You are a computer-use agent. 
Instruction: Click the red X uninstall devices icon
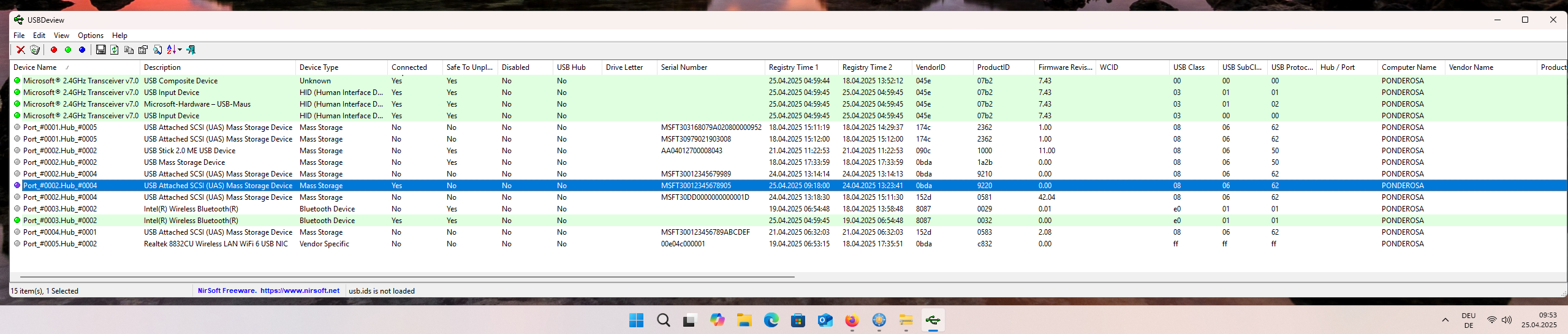[20, 50]
